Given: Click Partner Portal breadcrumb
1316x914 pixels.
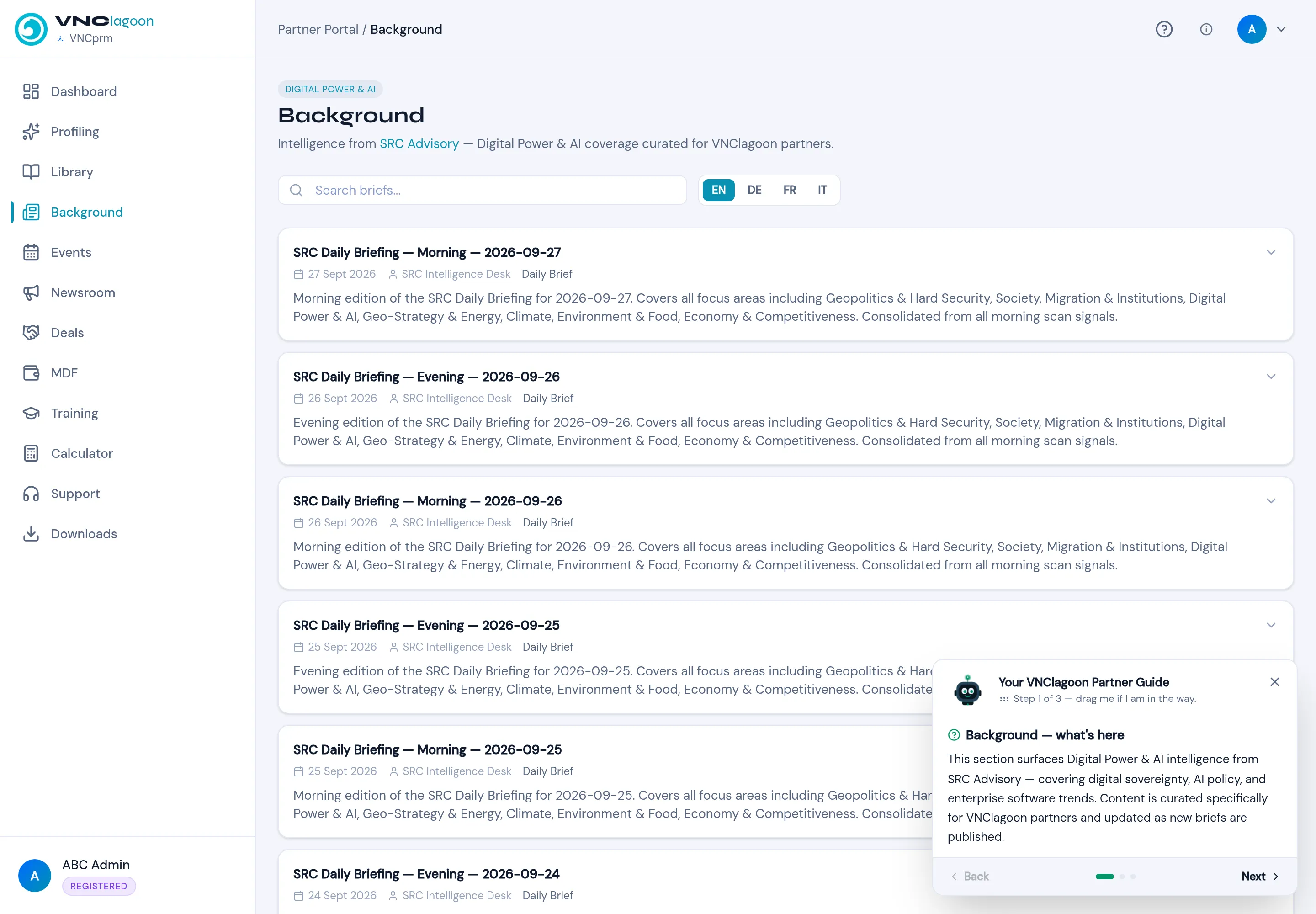Looking at the screenshot, I should [318, 29].
